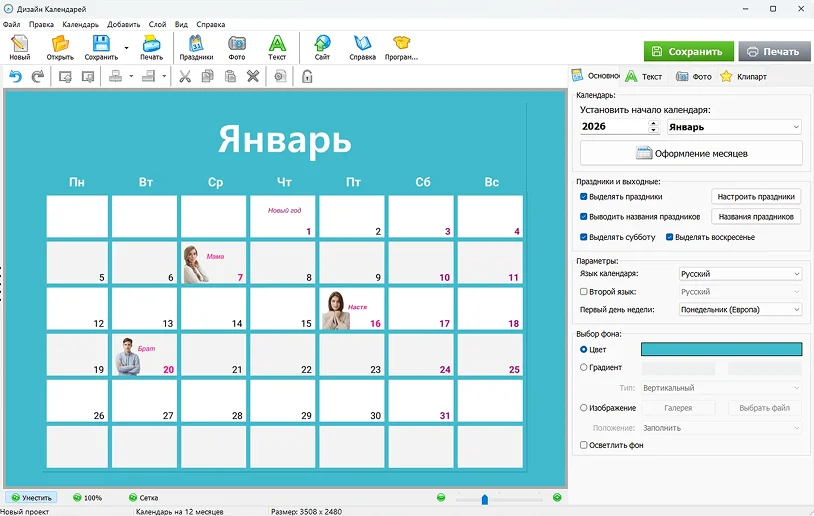Click the scissors cut icon
Image resolution: width=814 pixels, height=516 pixels.
185,76
